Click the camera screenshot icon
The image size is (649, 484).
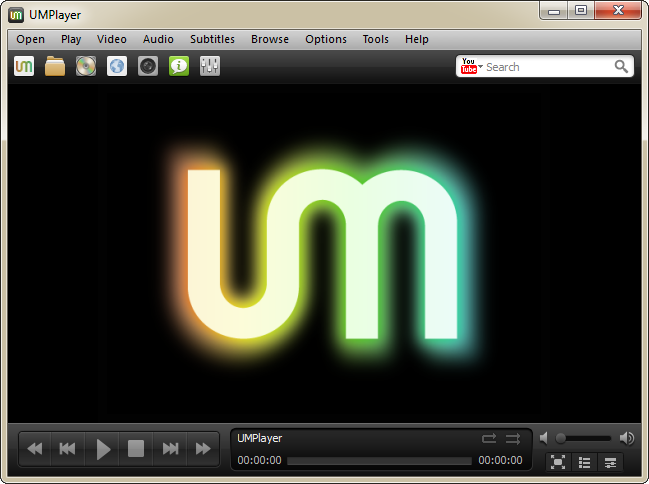[x=148, y=66]
